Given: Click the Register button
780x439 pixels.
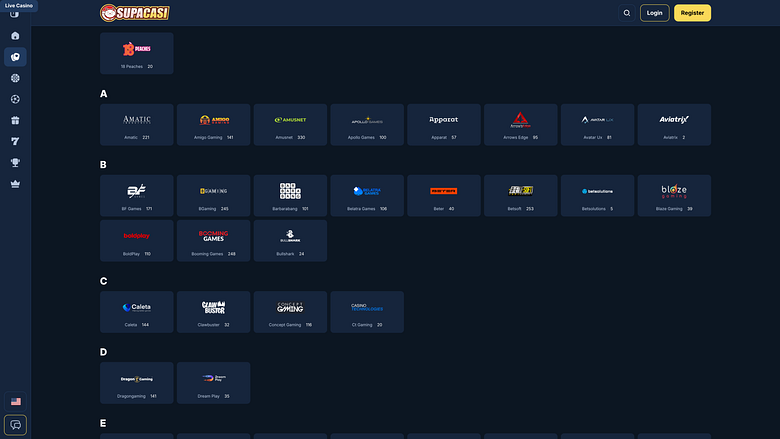Looking at the screenshot, I should [x=692, y=13].
